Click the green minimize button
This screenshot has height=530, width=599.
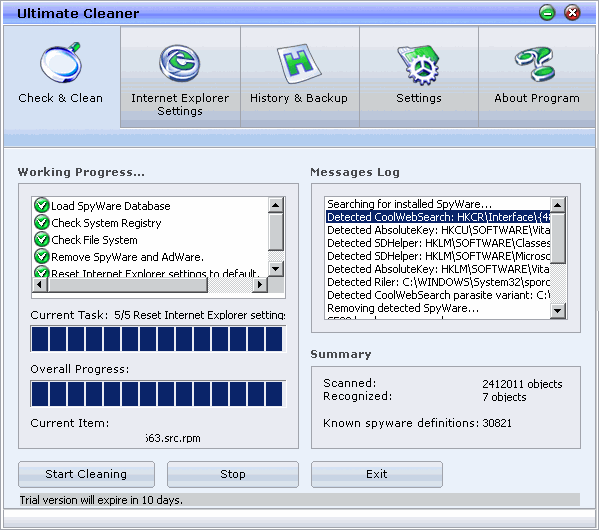click(x=547, y=13)
